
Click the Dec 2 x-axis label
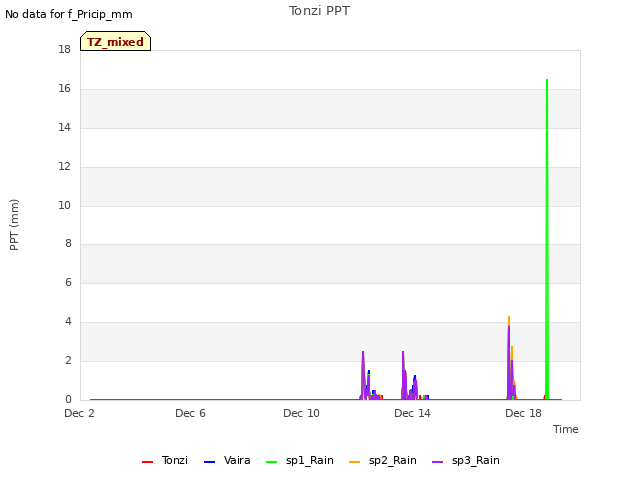[x=80, y=413]
